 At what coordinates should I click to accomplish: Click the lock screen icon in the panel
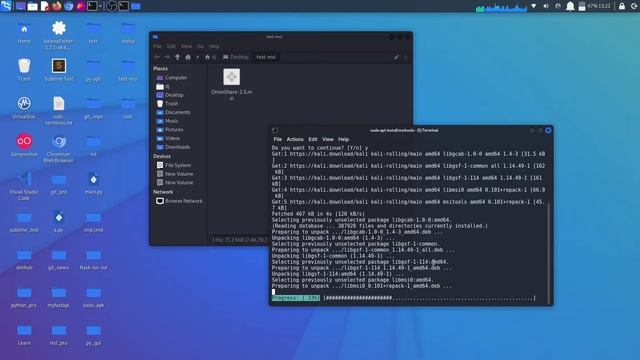(x=622, y=6)
